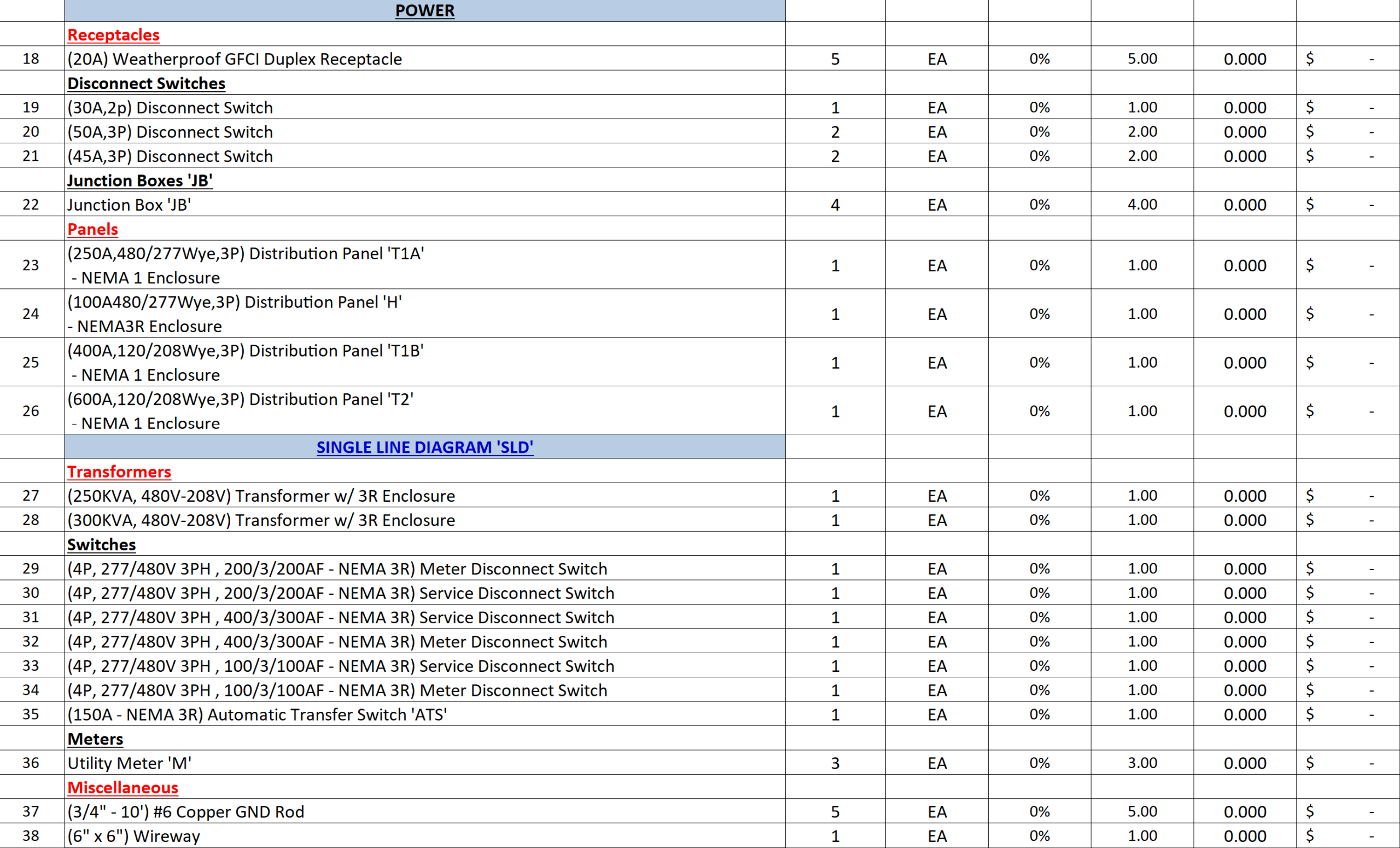1400x848 pixels.
Task: Select the Miscellaneous section heading
Action: 122,787
